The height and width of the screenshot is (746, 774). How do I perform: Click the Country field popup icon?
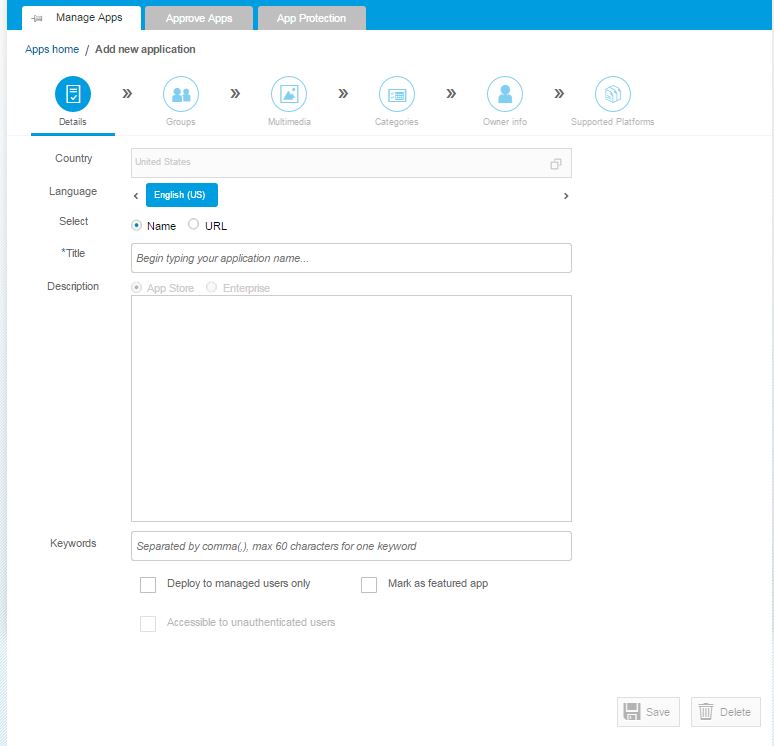pos(556,163)
